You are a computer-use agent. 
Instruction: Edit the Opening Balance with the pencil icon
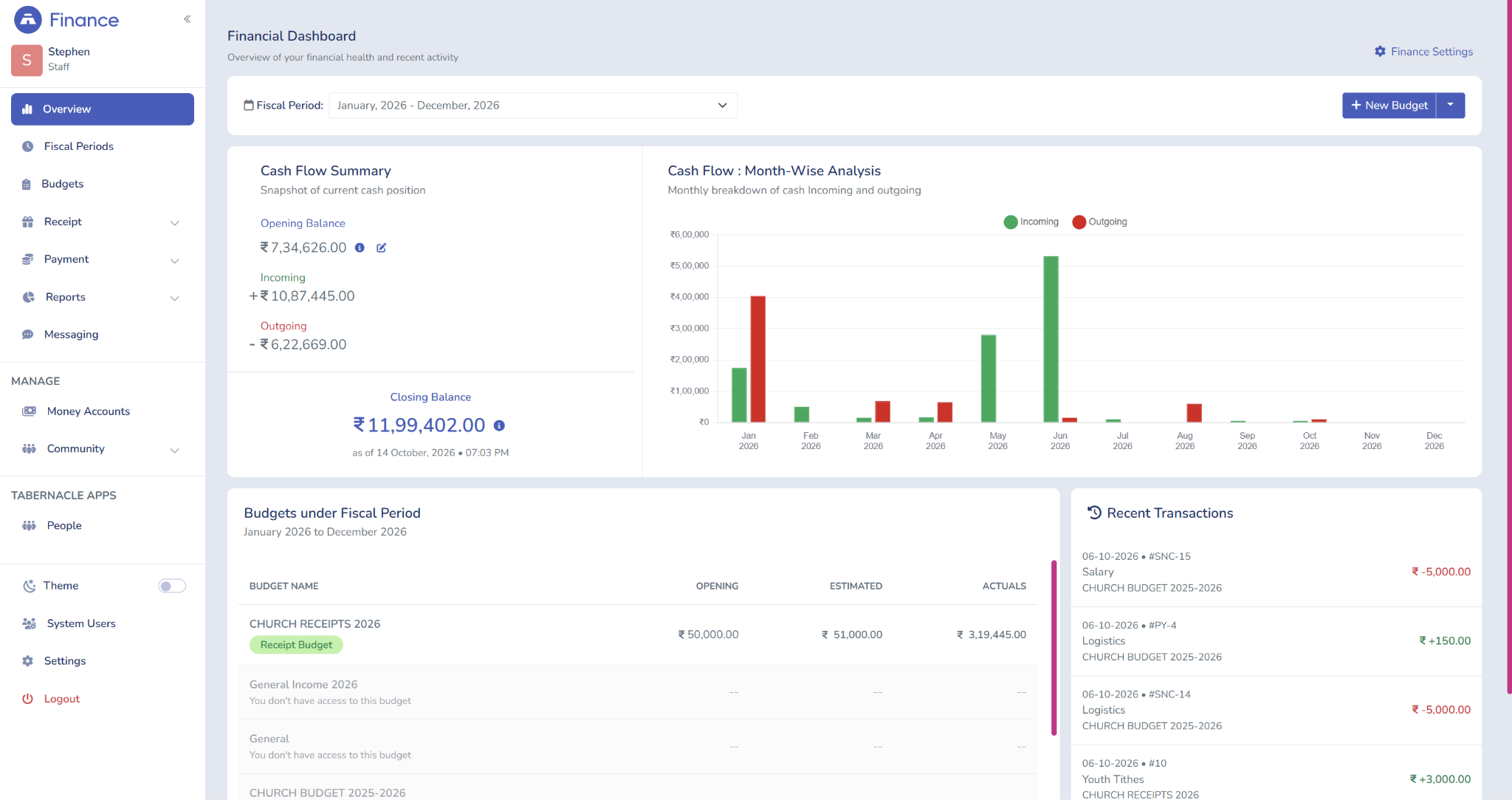point(382,248)
